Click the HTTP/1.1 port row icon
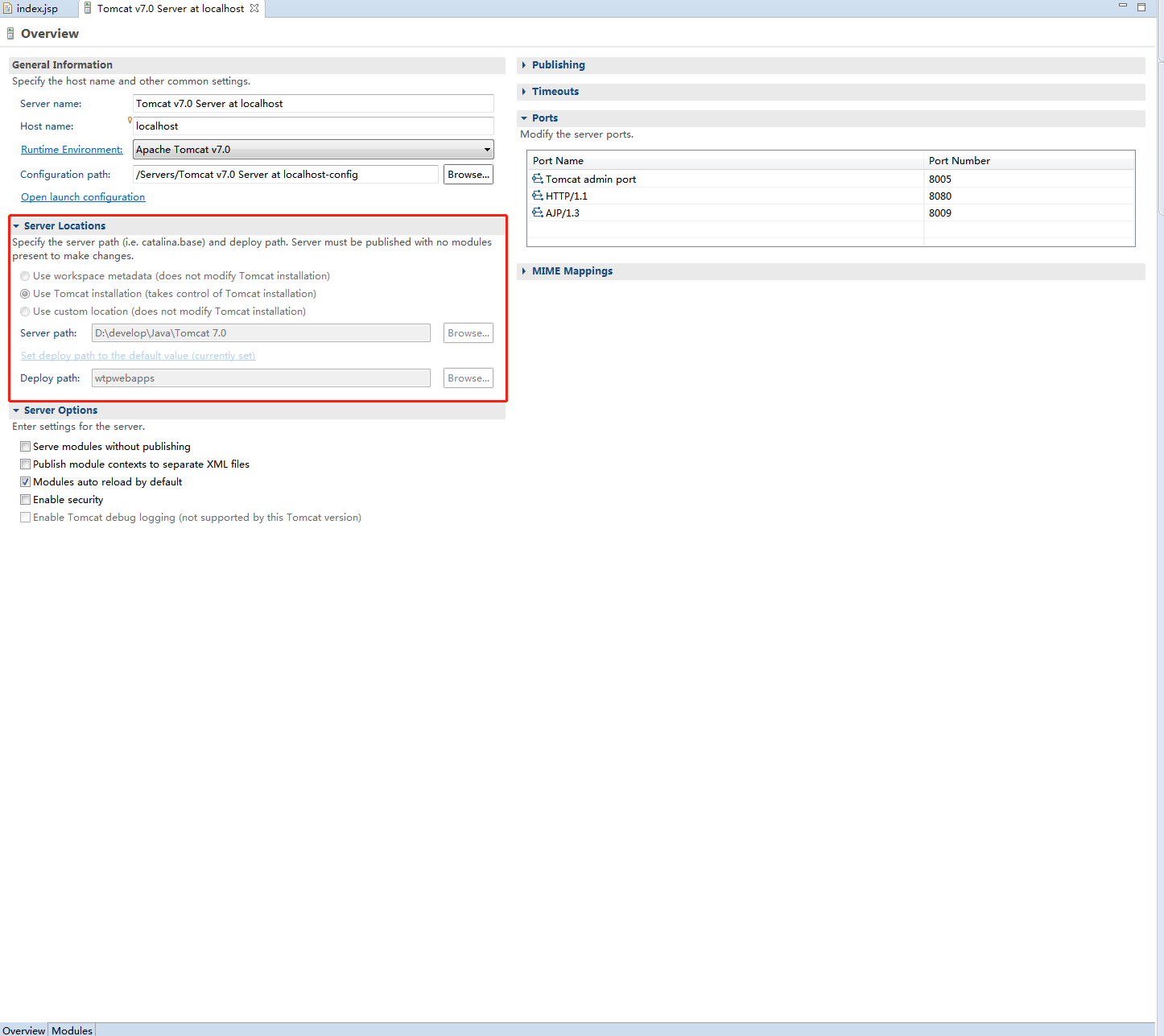This screenshot has width=1164, height=1036. click(538, 196)
